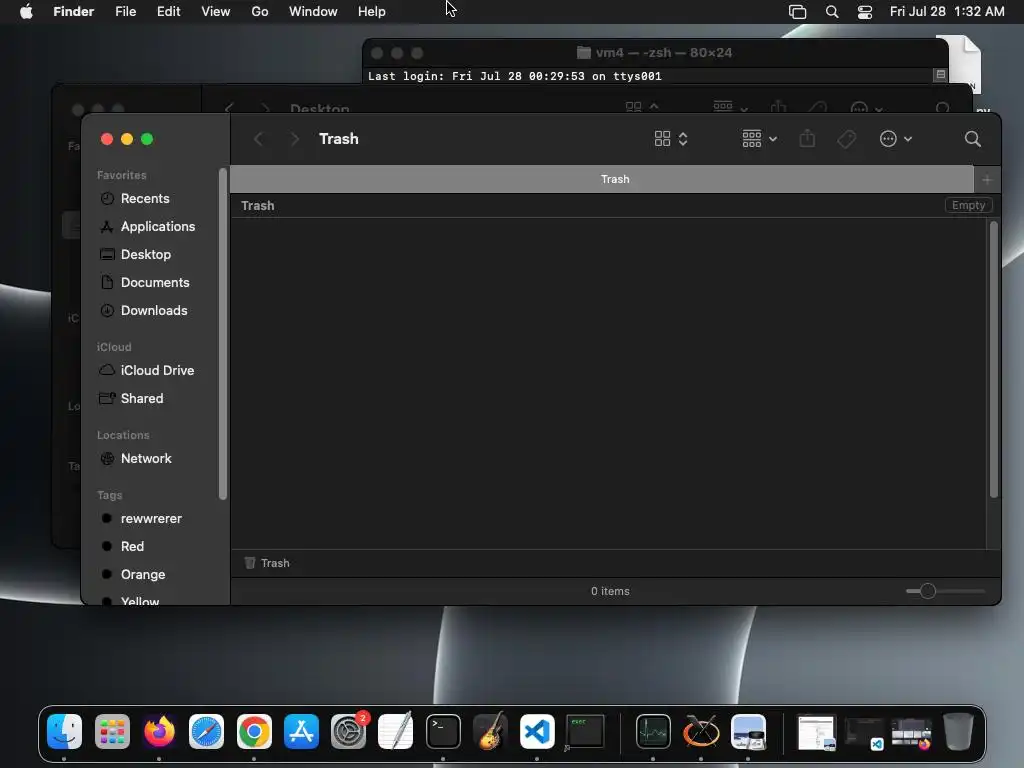Open System Preferences from the Dock
1024x768 pixels.
(x=349, y=731)
